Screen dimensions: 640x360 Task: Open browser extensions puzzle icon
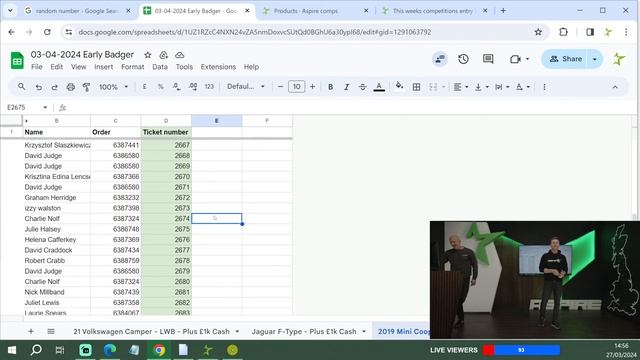(563, 32)
